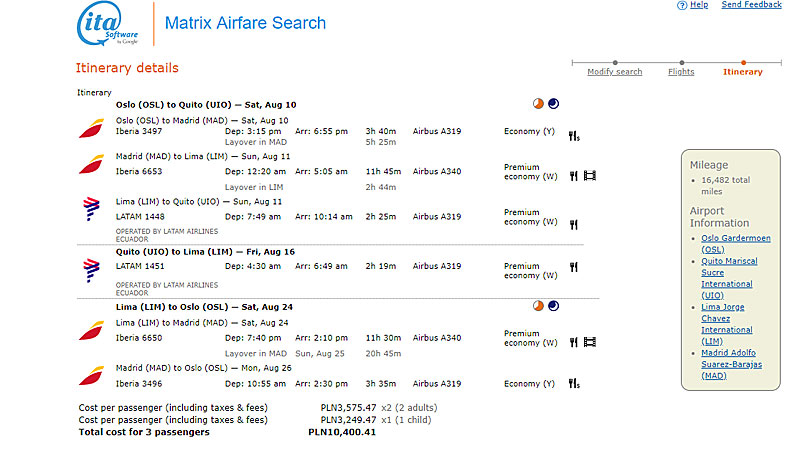Click Iberia airline logo beside flight 3496
The height and width of the screenshot is (451, 800).
click(91, 376)
